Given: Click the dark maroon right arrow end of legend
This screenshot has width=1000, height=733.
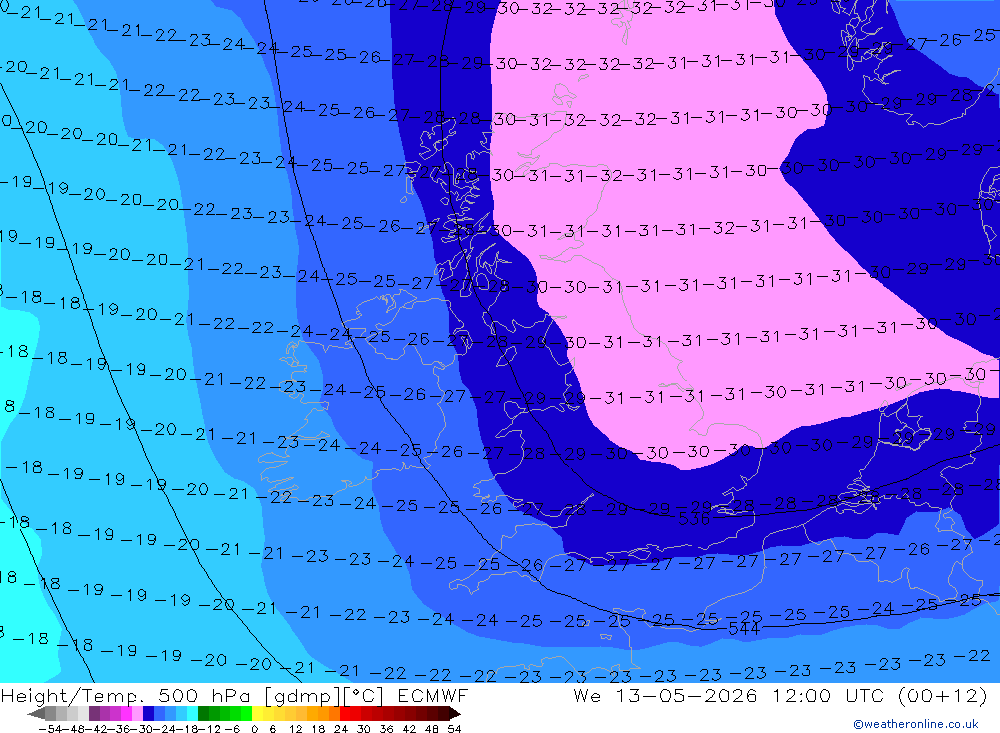Looking at the screenshot, I should point(455,714).
